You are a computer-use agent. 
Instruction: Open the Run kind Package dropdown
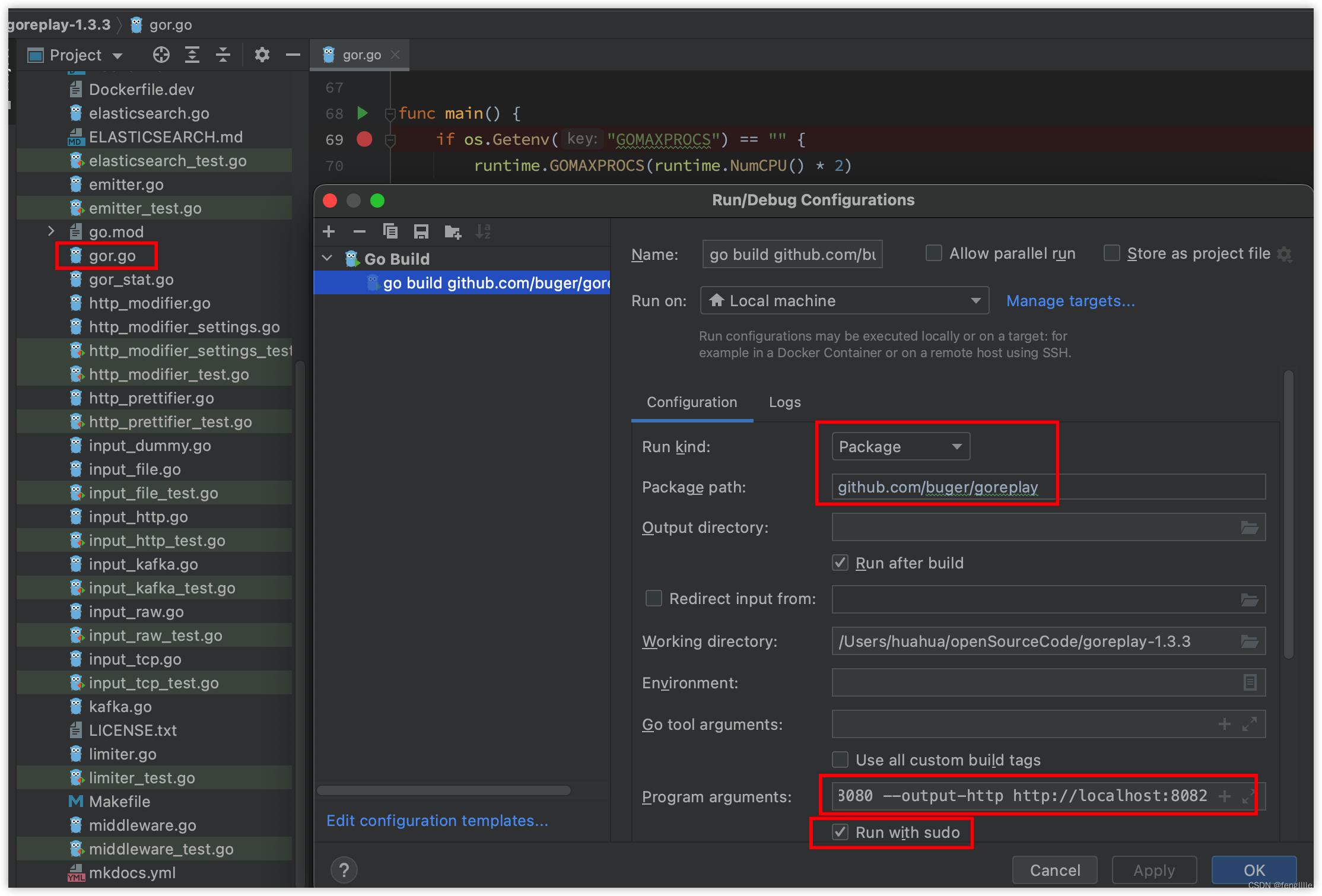(900, 446)
